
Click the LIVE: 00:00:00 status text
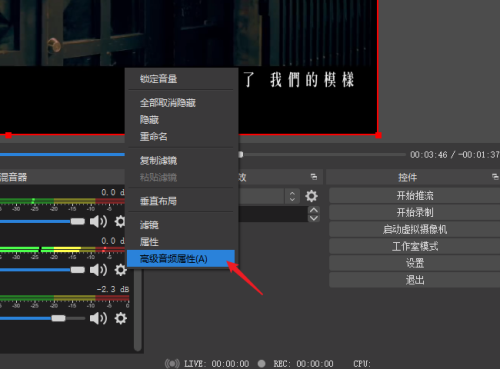click(217, 364)
